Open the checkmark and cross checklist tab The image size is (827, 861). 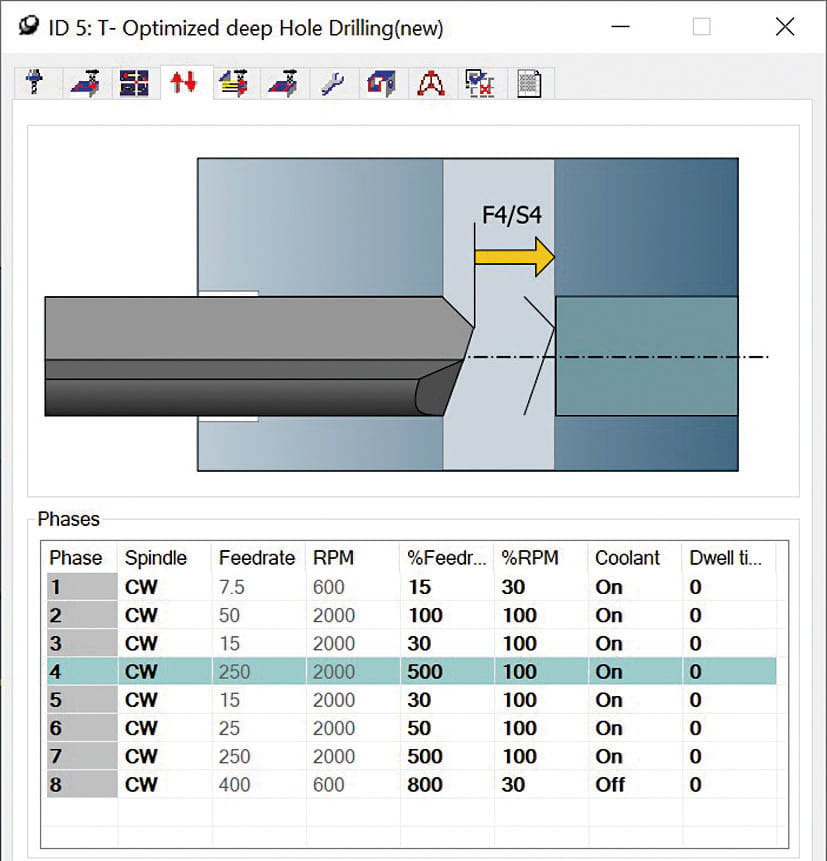point(480,83)
